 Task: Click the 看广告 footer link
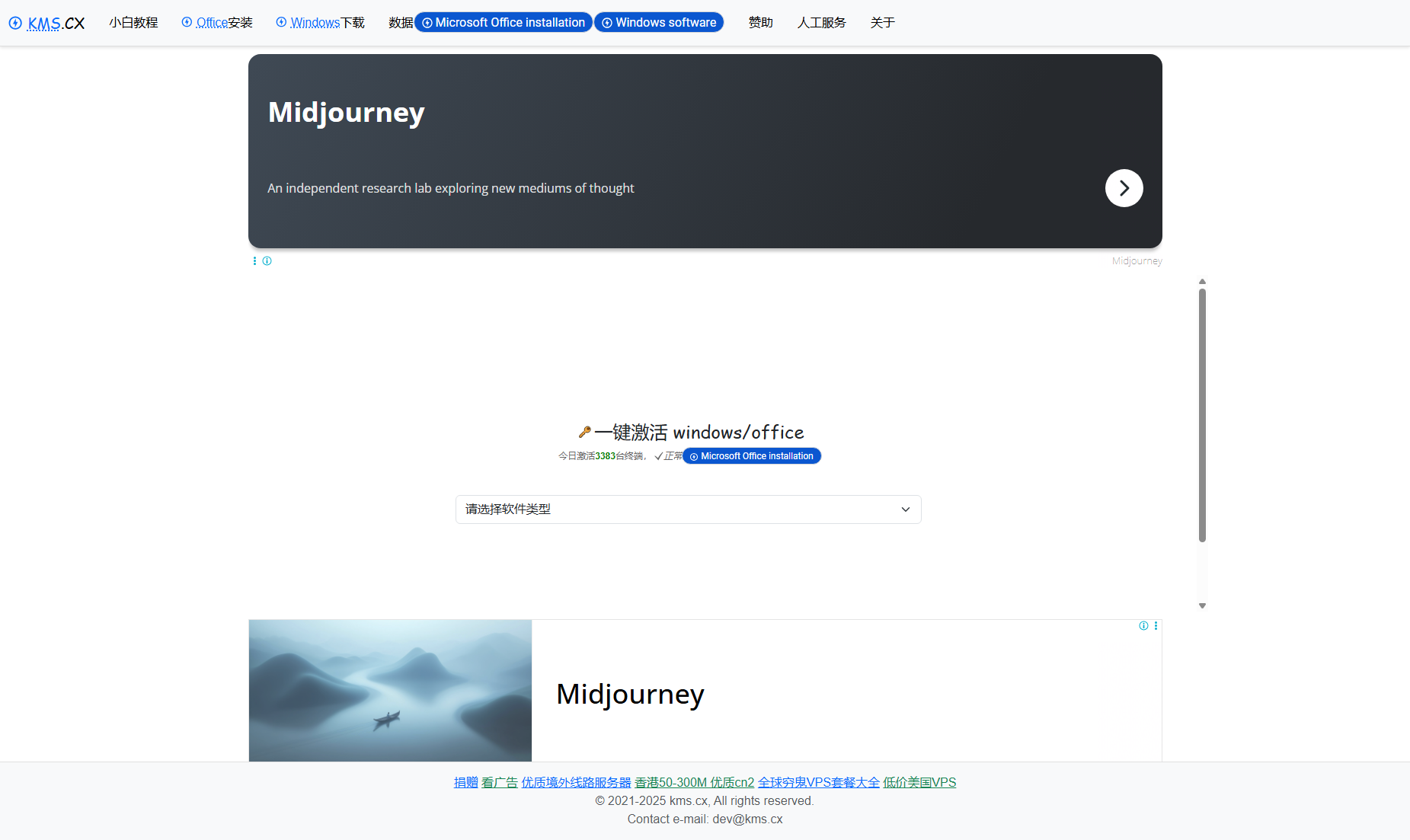500,782
